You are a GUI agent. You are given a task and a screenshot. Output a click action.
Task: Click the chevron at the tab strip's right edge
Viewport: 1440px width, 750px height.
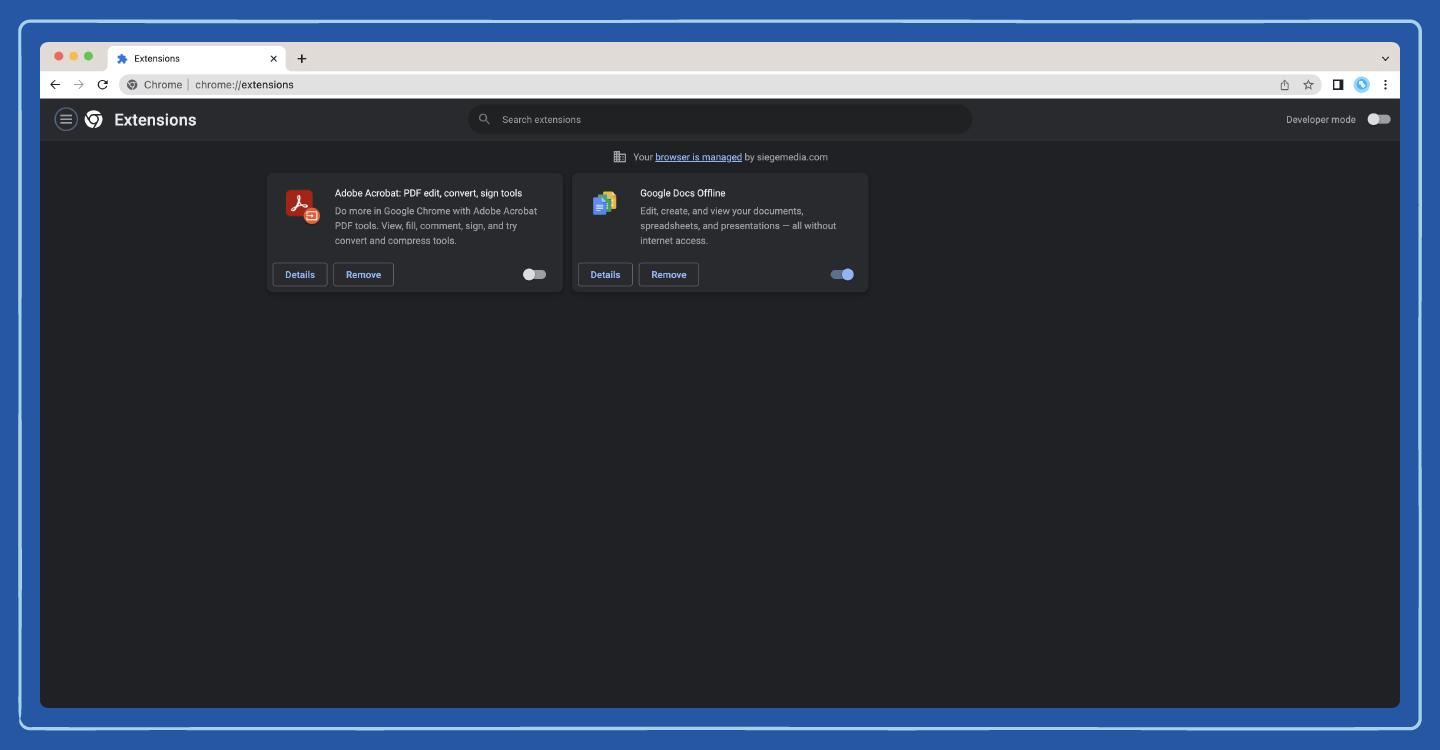click(1385, 58)
